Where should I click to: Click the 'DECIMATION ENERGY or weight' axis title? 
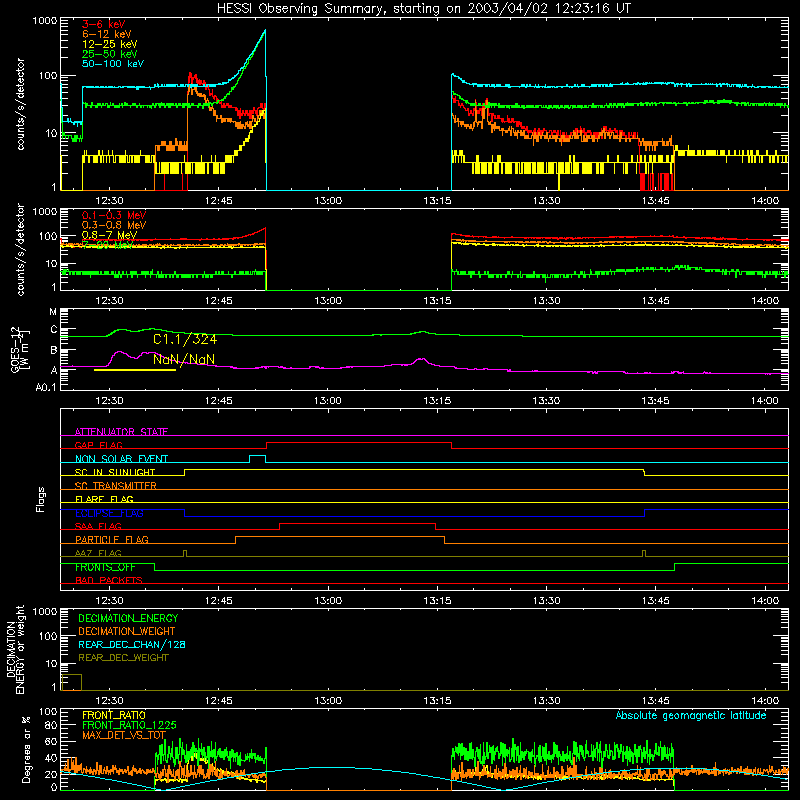click(x=15, y=649)
